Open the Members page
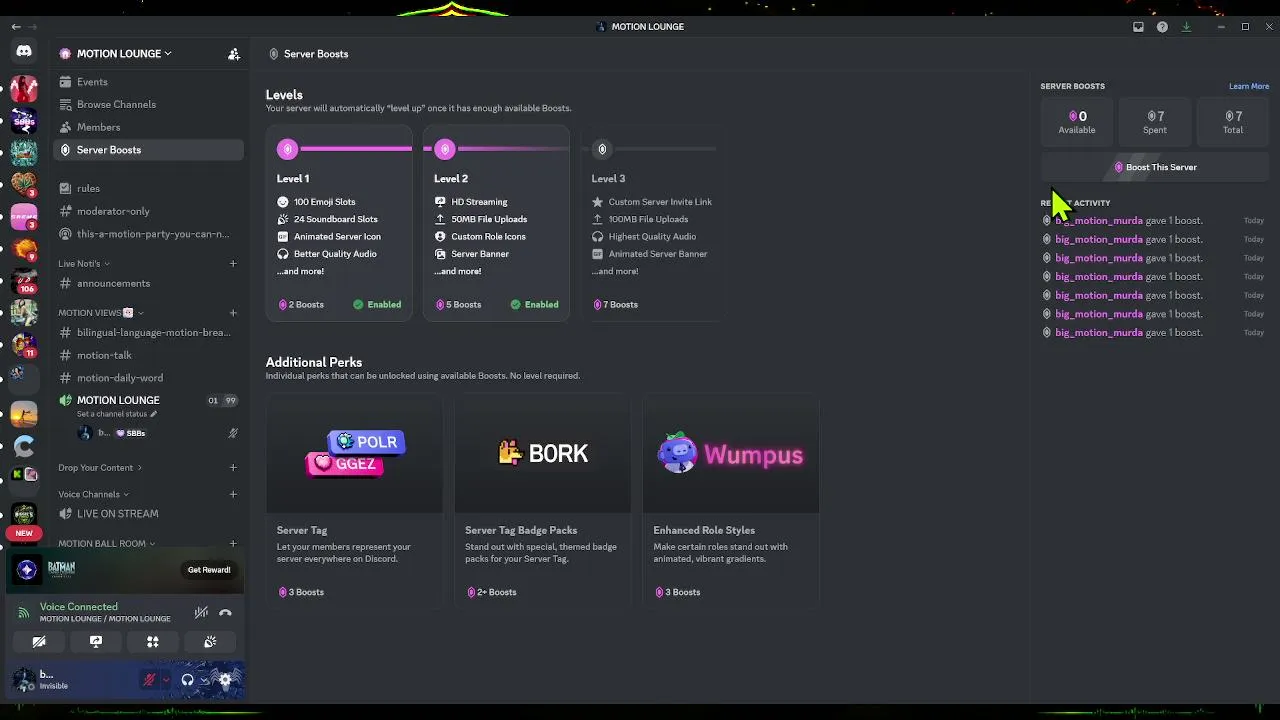 pos(148,127)
